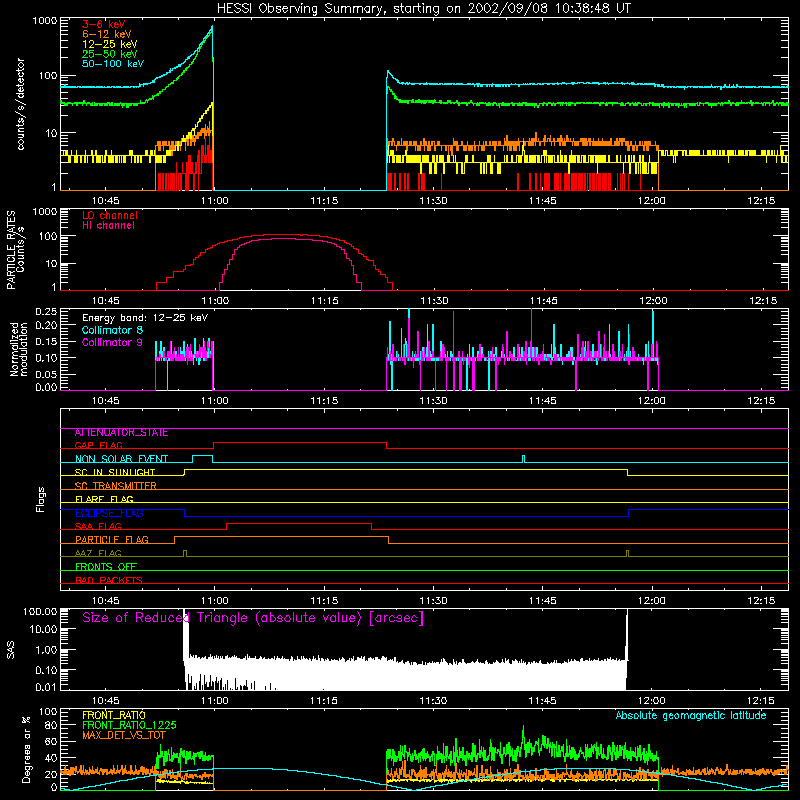Click the SAA_FLAG label
Viewport: 800px width, 800px height.
[98, 526]
